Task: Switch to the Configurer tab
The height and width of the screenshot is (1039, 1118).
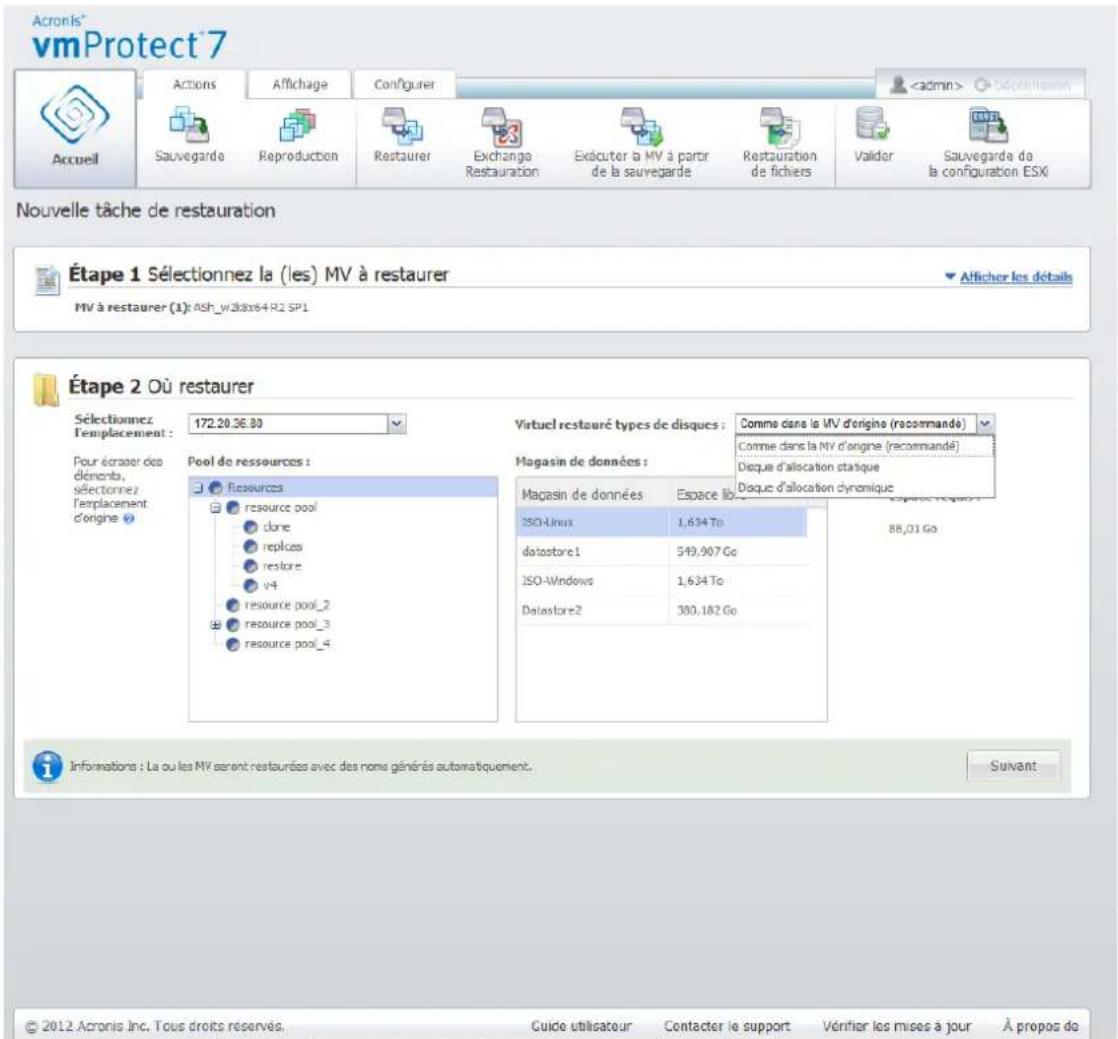Action: pos(404,84)
